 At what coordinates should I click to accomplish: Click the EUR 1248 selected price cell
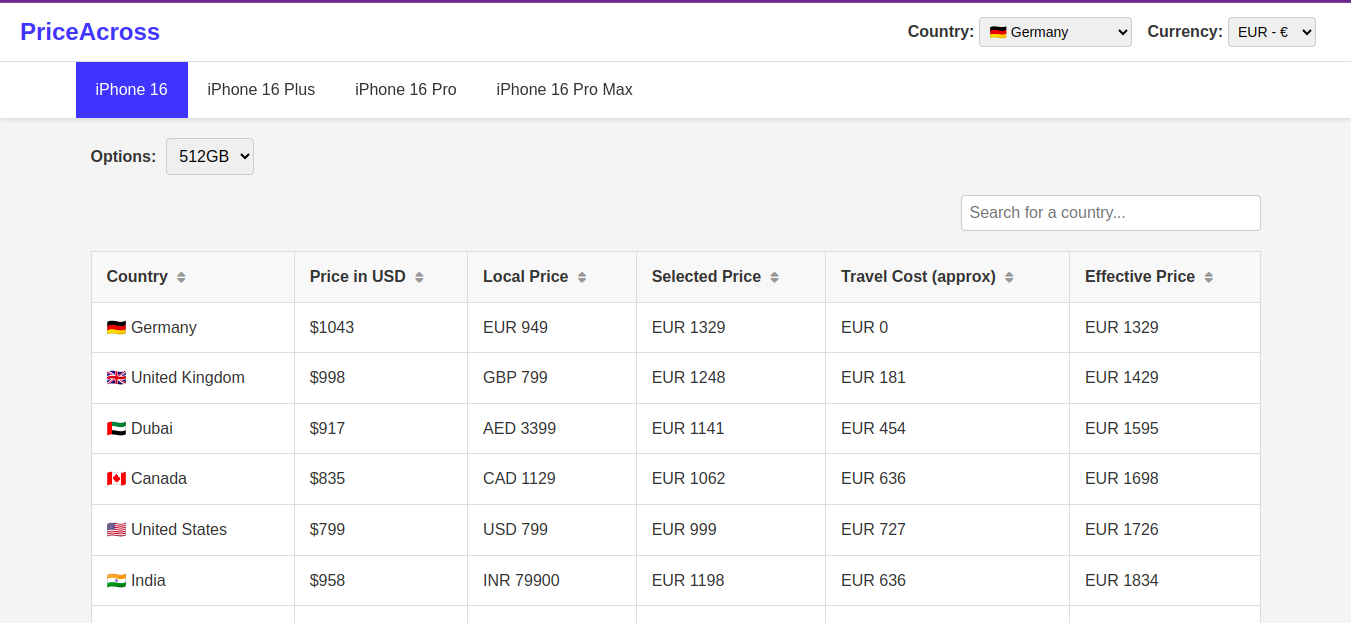pyautogui.click(x=731, y=378)
